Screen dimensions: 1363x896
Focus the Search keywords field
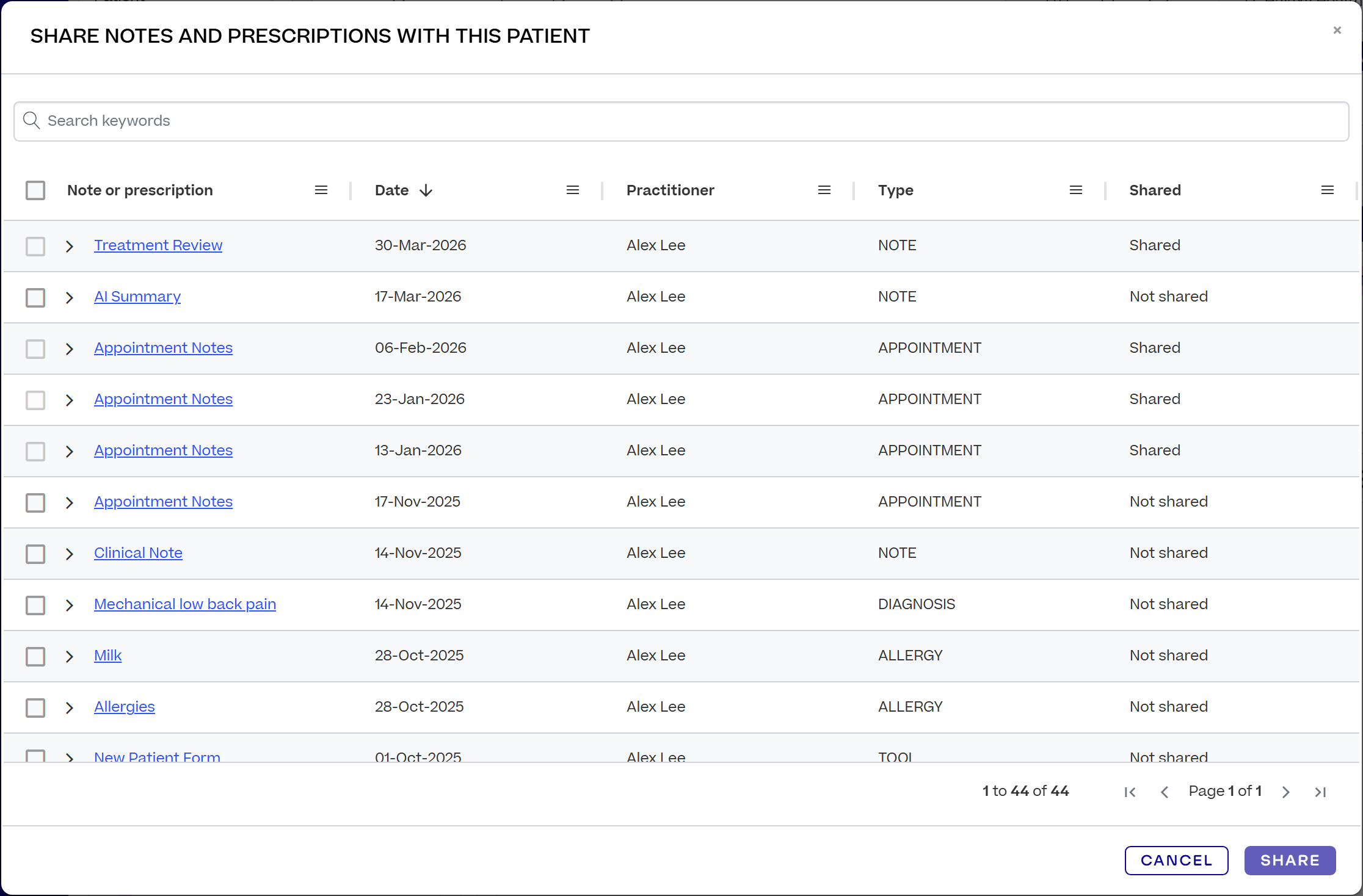pos(681,121)
